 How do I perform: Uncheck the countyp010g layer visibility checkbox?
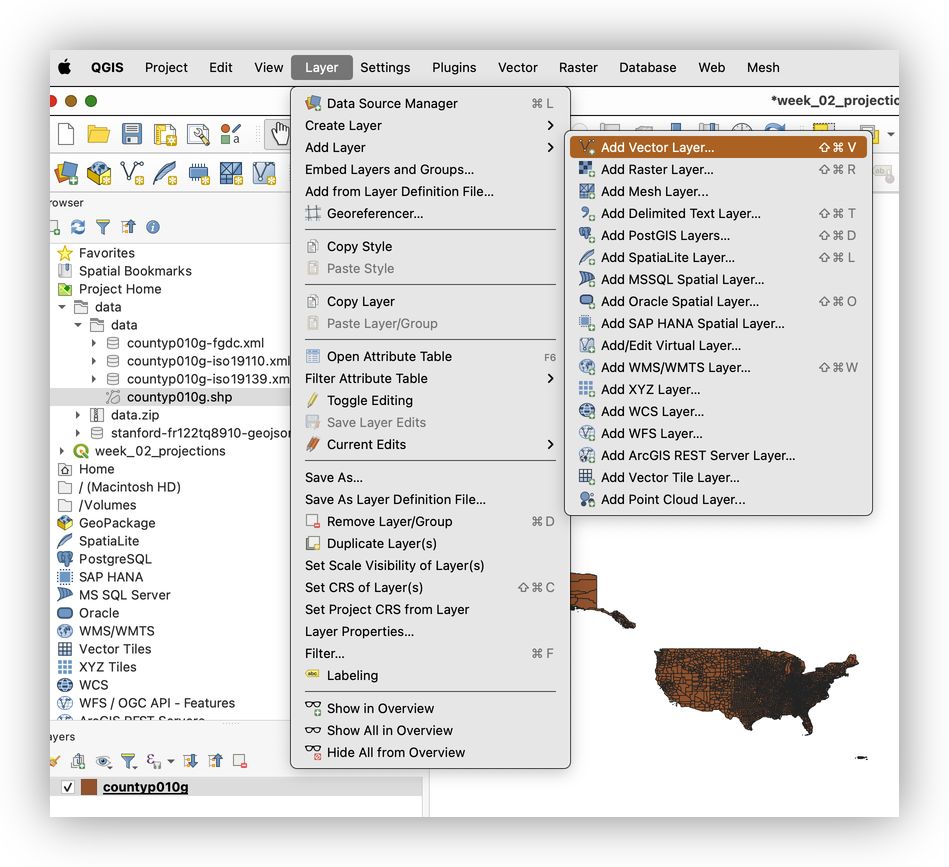pos(68,787)
